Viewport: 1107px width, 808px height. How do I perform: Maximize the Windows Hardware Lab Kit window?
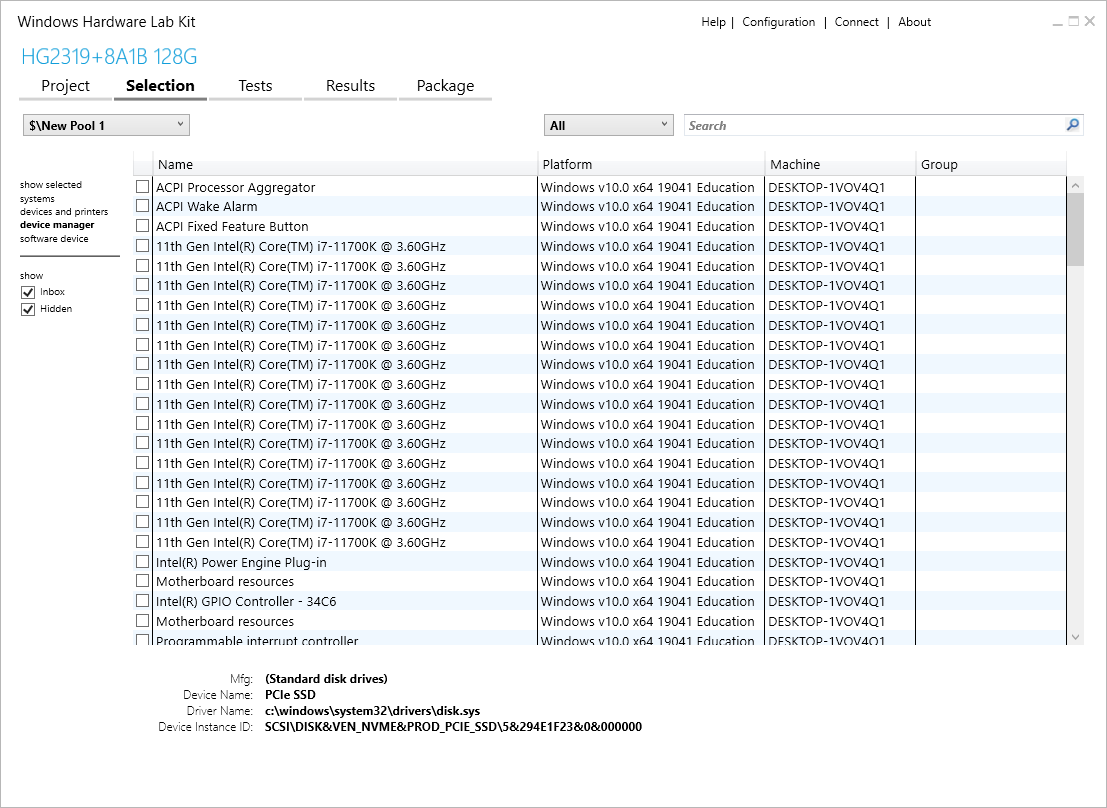tap(1073, 21)
